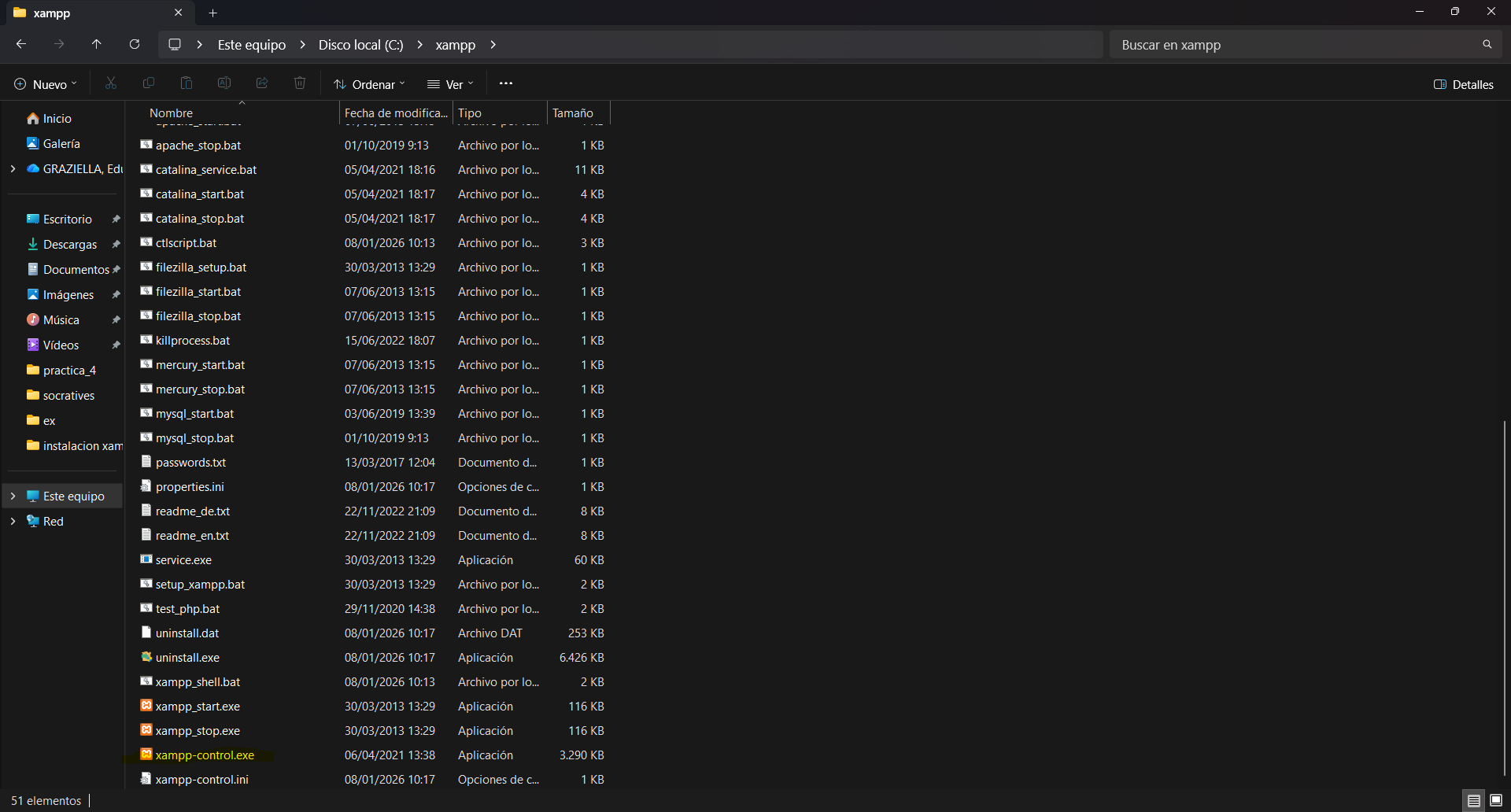Expand chevron after Disco local (C:)

point(419,45)
